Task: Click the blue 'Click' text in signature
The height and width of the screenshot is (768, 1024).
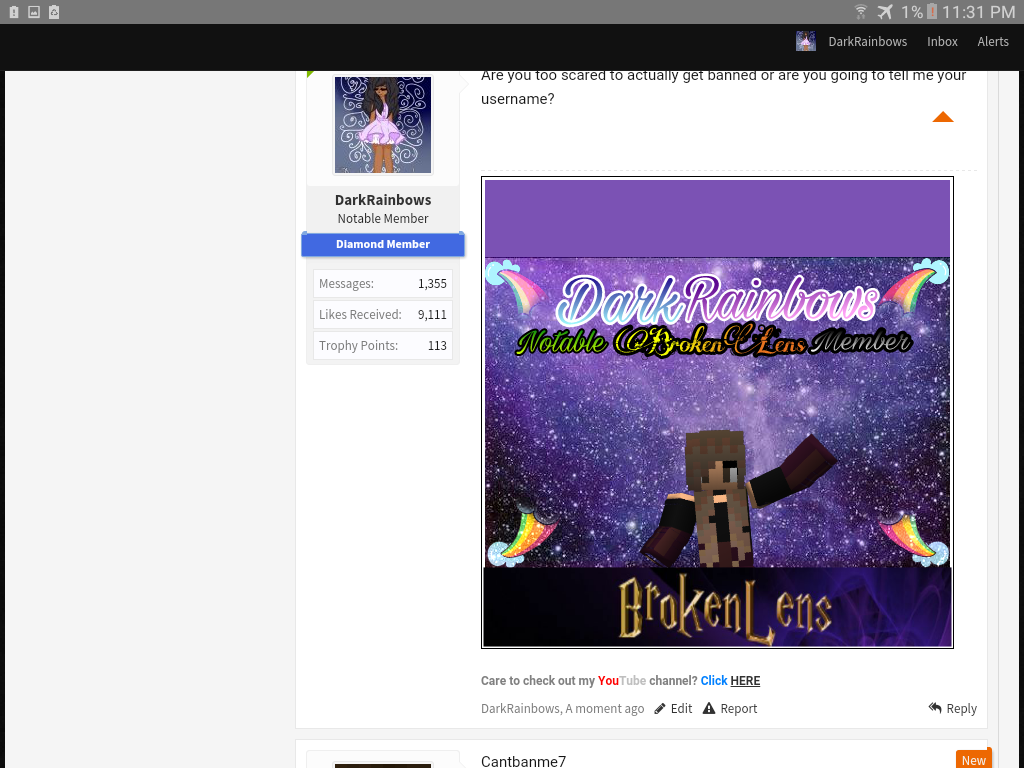Action: point(714,680)
